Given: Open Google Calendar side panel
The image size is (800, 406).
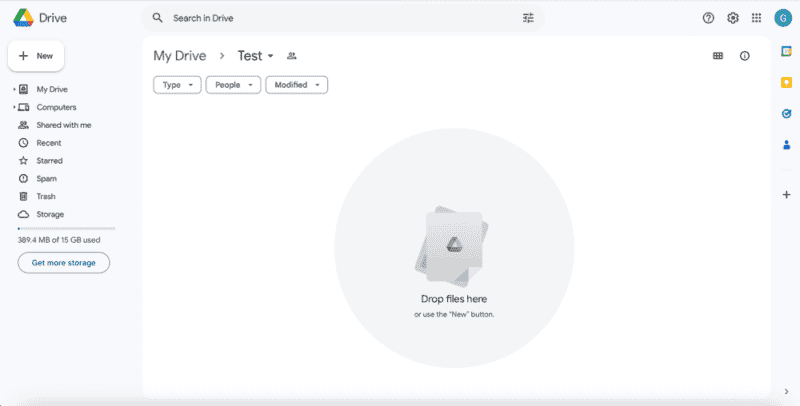Looking at the screenshot, I should (786, 51).
